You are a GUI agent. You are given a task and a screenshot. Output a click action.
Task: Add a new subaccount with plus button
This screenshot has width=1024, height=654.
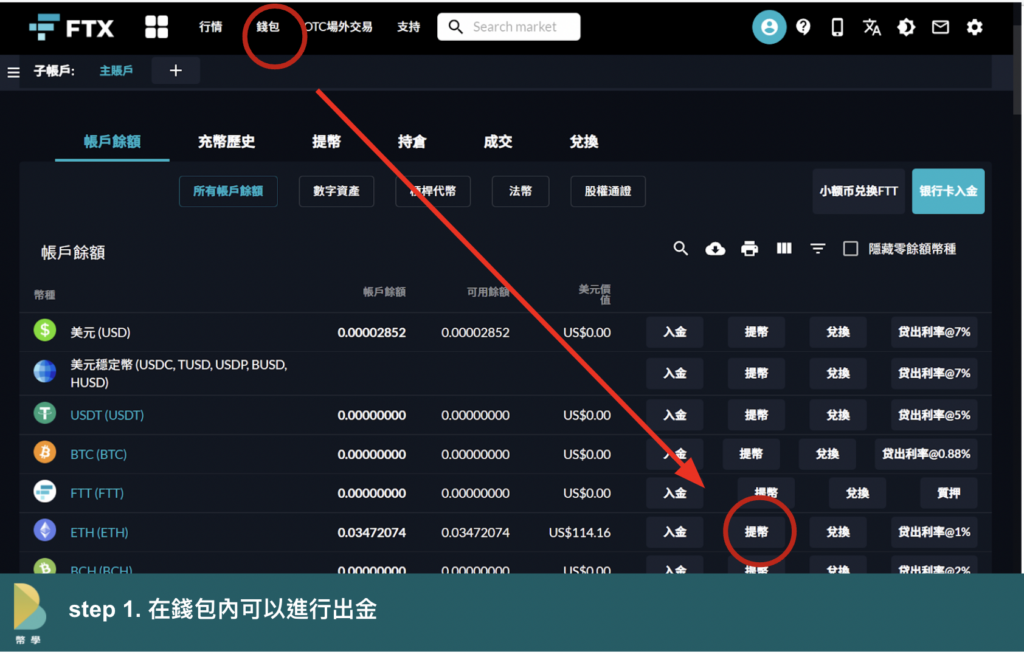tap(176, 71)
